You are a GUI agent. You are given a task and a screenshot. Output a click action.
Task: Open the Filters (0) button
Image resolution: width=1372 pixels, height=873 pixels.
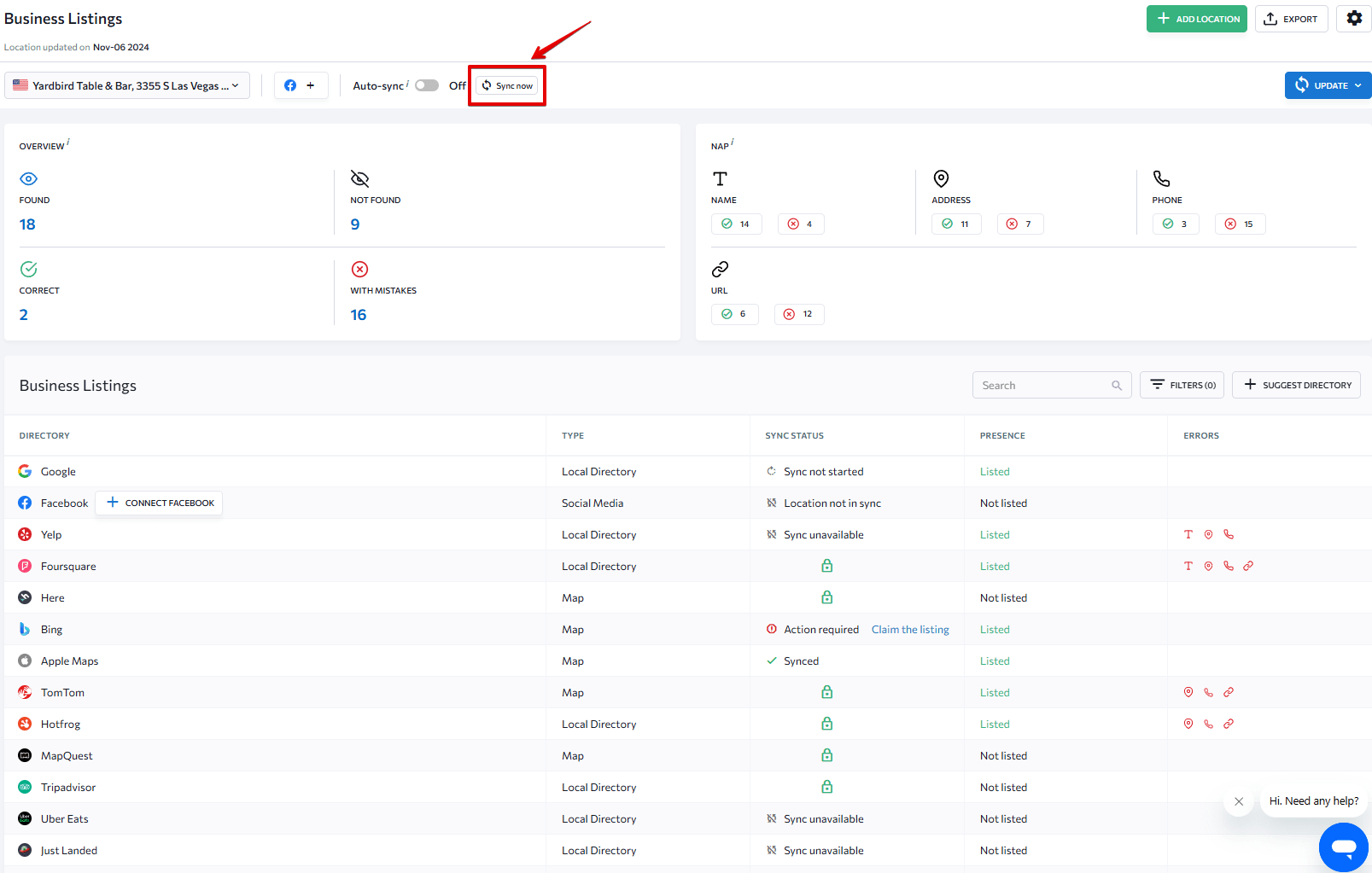tap(1182, 385)
